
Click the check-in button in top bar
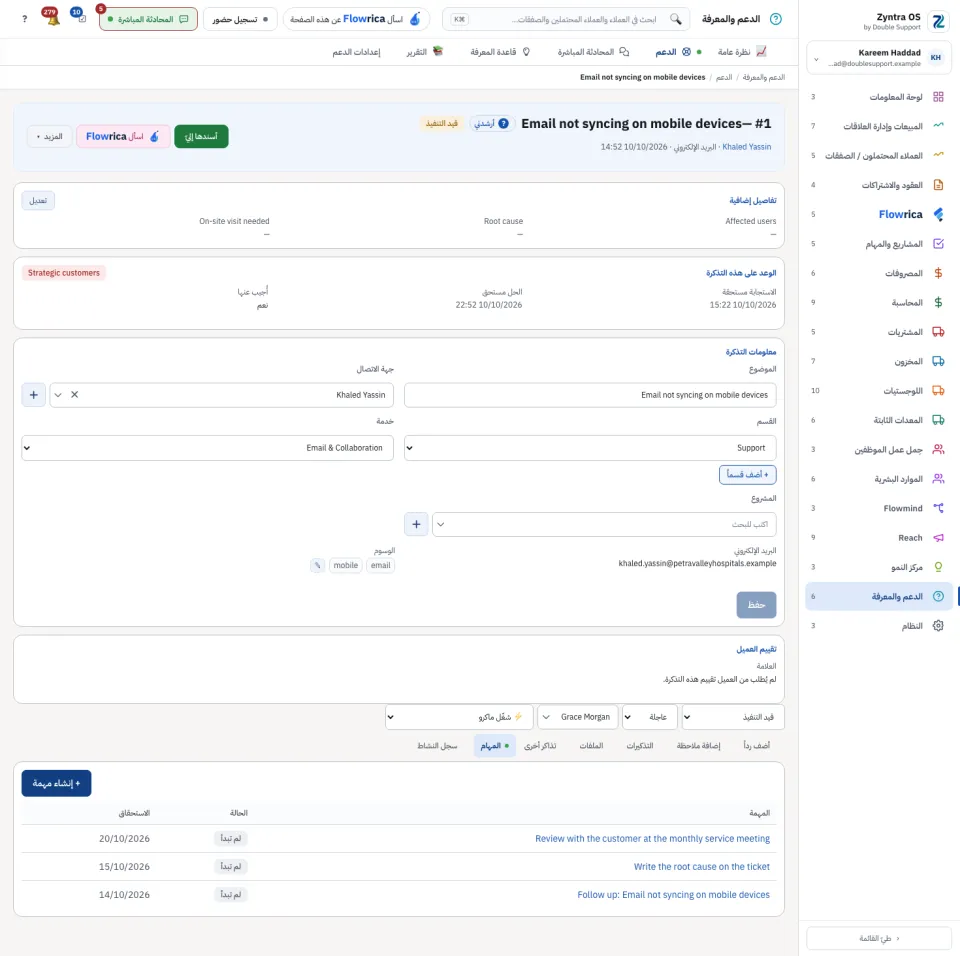pos(240,20)
